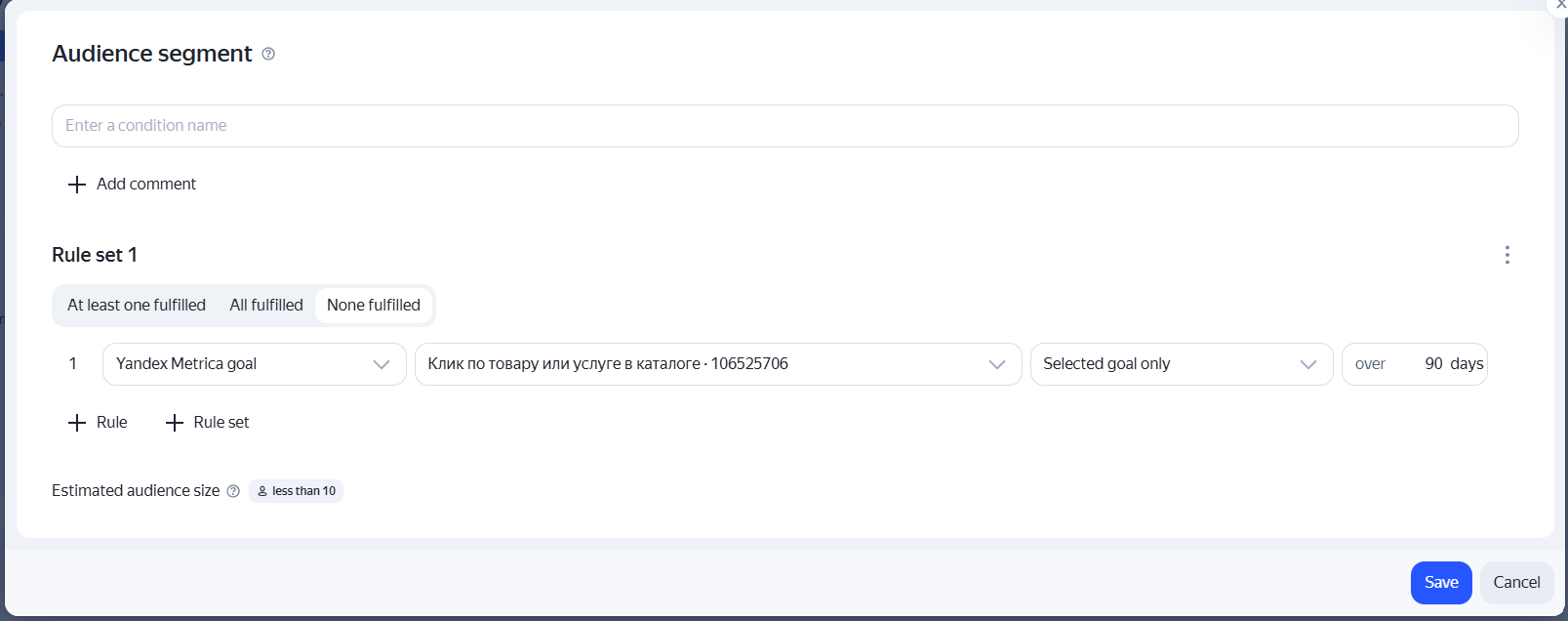Screen dimensions: 1568x621
Task: Click the plus icon before Rule set
Action: [x=175, y=423]
